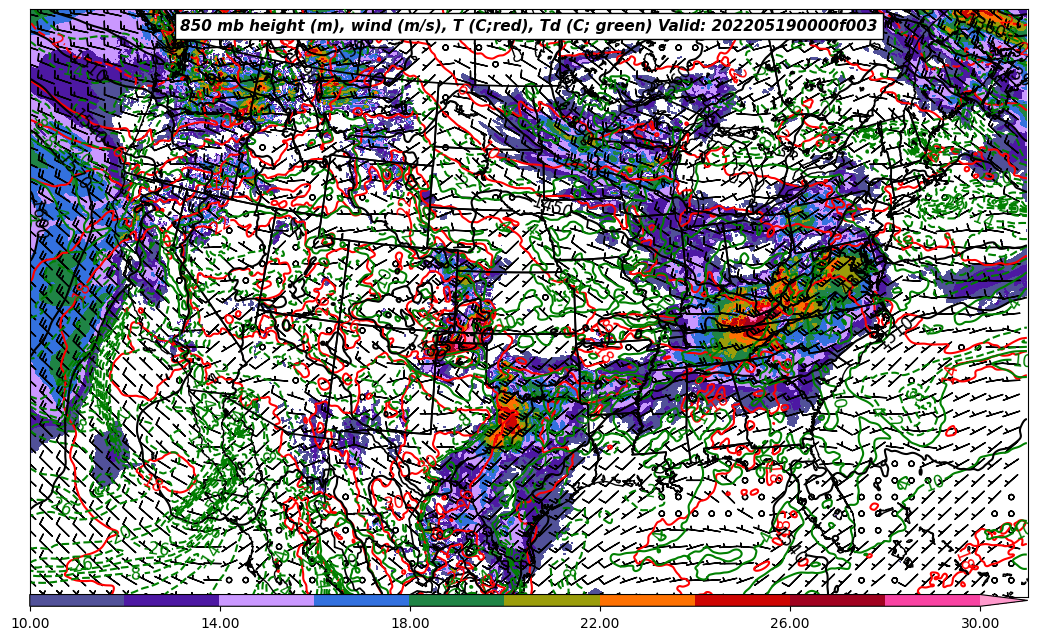The image size is (1037, 640).
Task: Click the map title text box
Action: 529,26
